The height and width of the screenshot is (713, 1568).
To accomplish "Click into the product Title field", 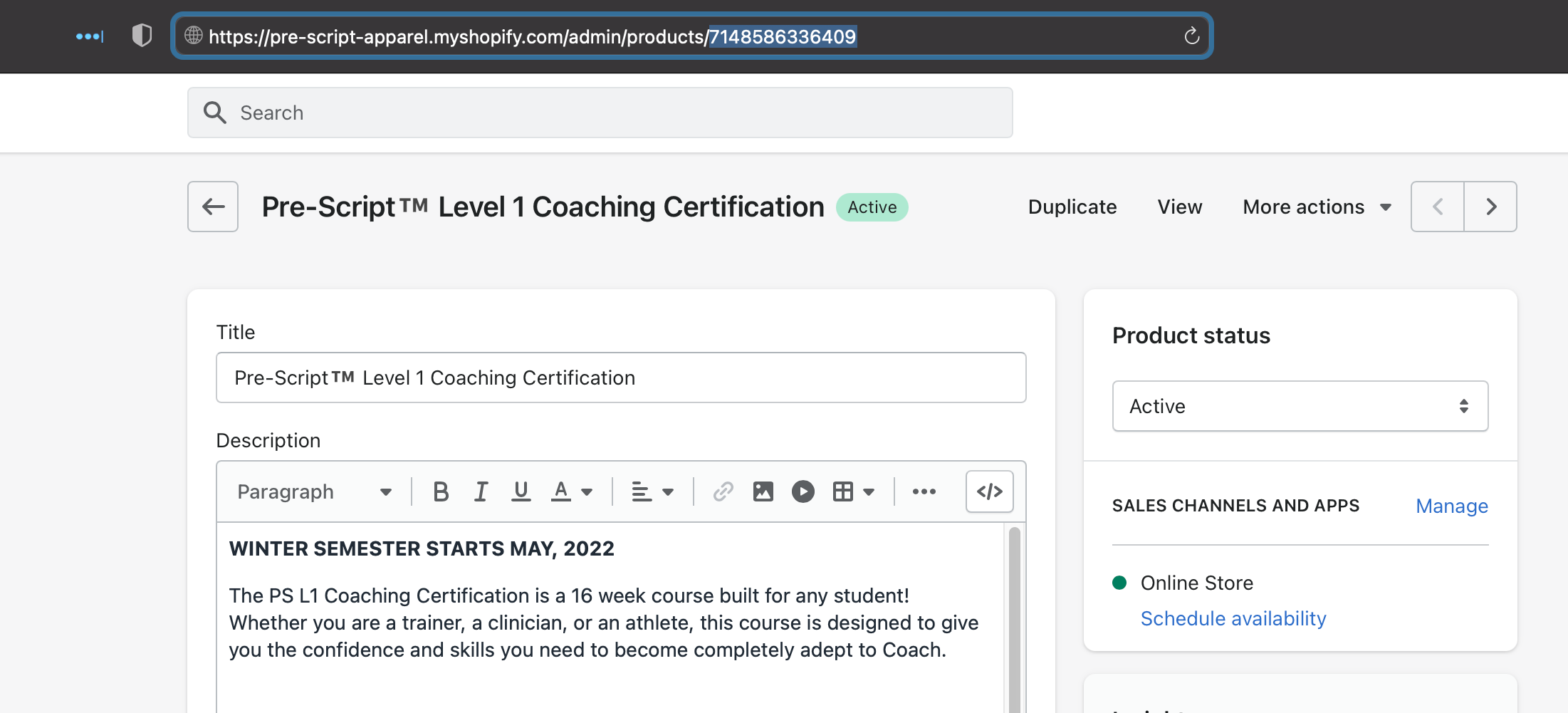I will pos(620,378).
